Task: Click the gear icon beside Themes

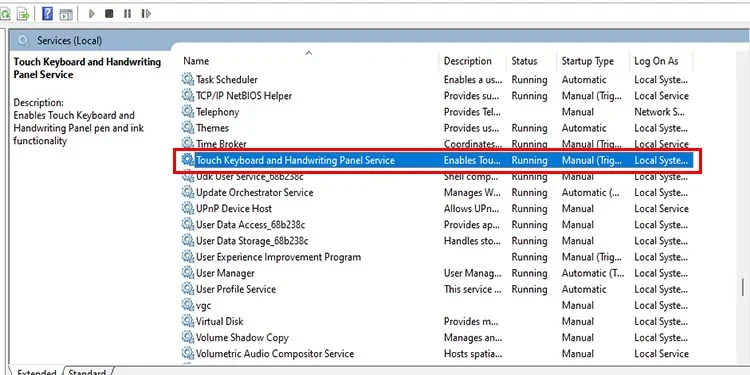Action: [188, 128]
